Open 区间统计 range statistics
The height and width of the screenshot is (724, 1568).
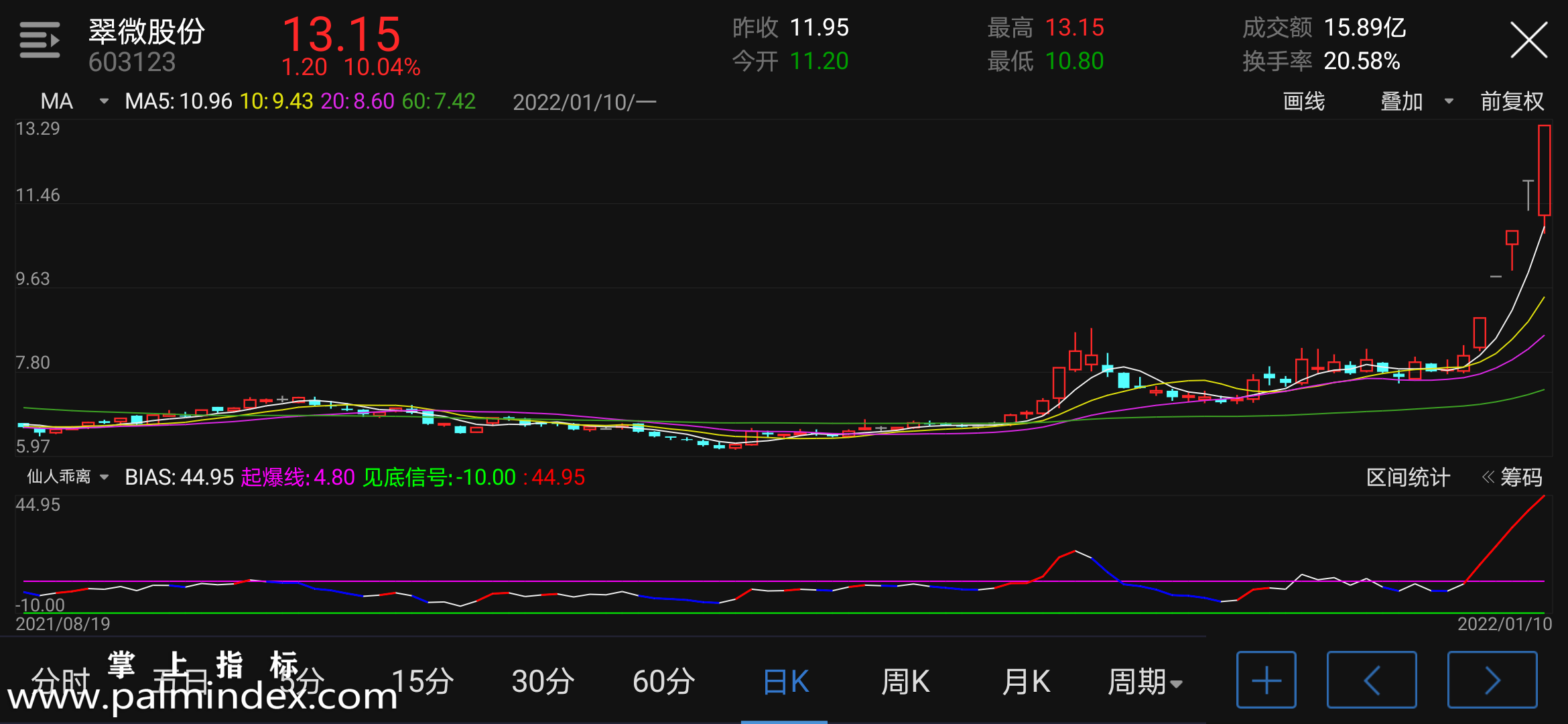(x=1408, y=477)
